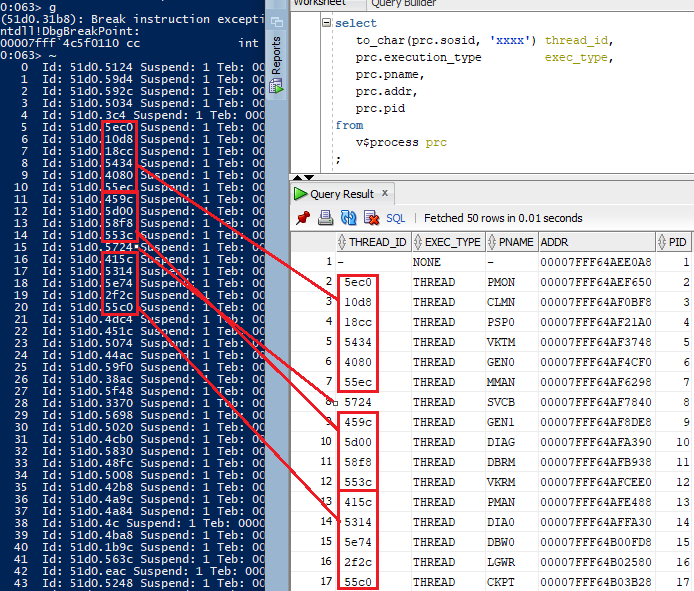Click the red pin icon in Query Result
694x591 pixels.
[303, 218]
